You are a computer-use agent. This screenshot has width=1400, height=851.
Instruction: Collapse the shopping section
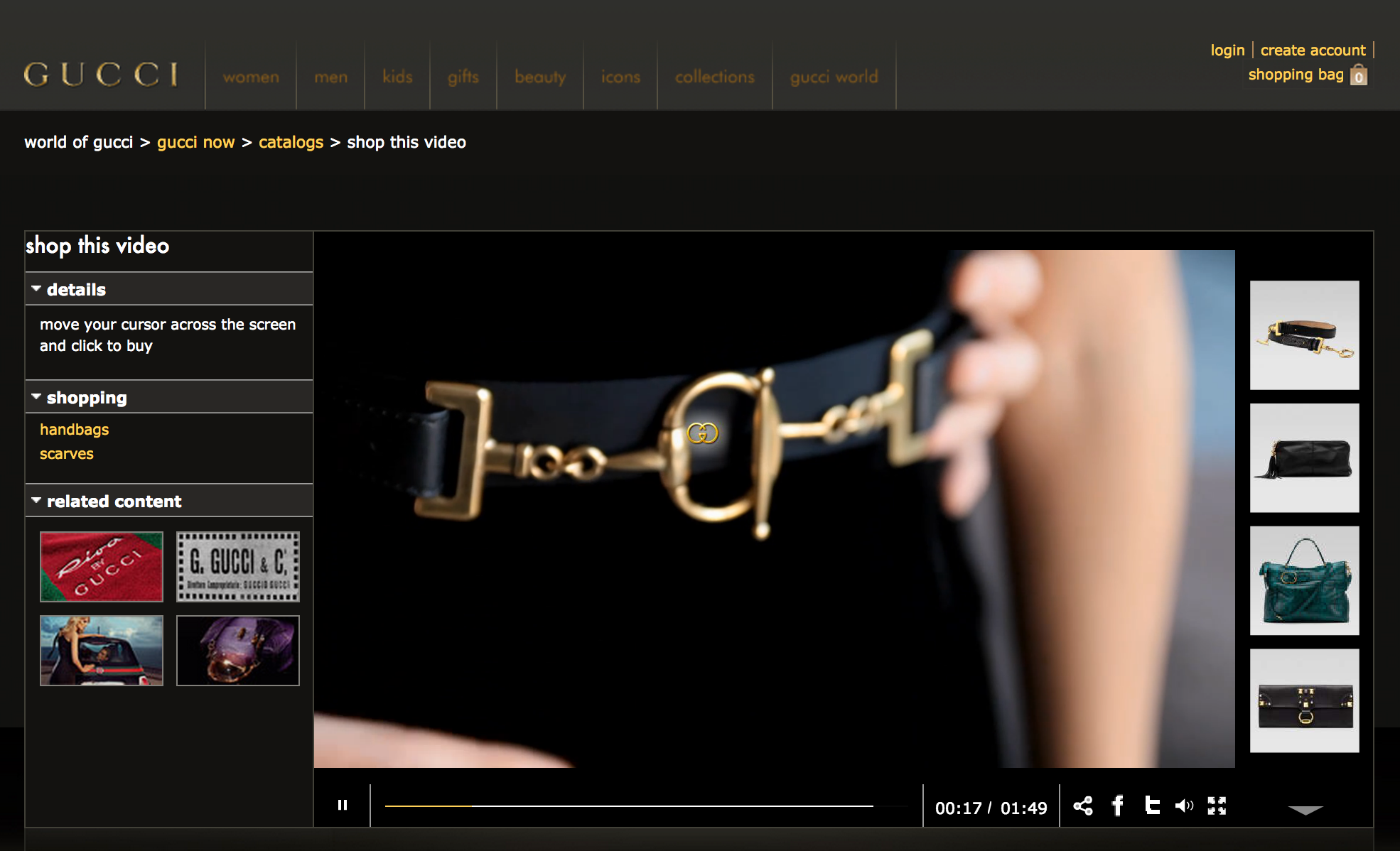(36, 396)
